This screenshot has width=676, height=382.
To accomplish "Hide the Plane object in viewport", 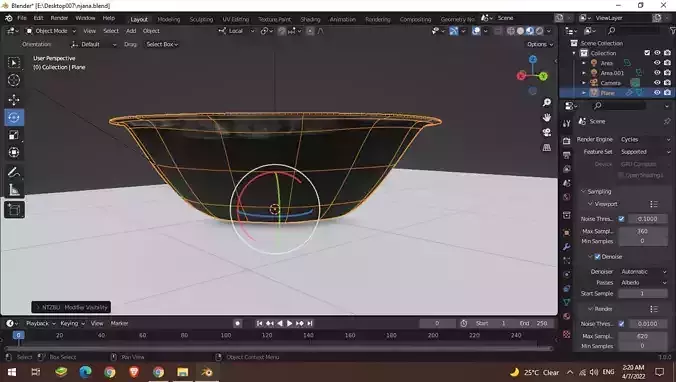I will tap(657, 93).
